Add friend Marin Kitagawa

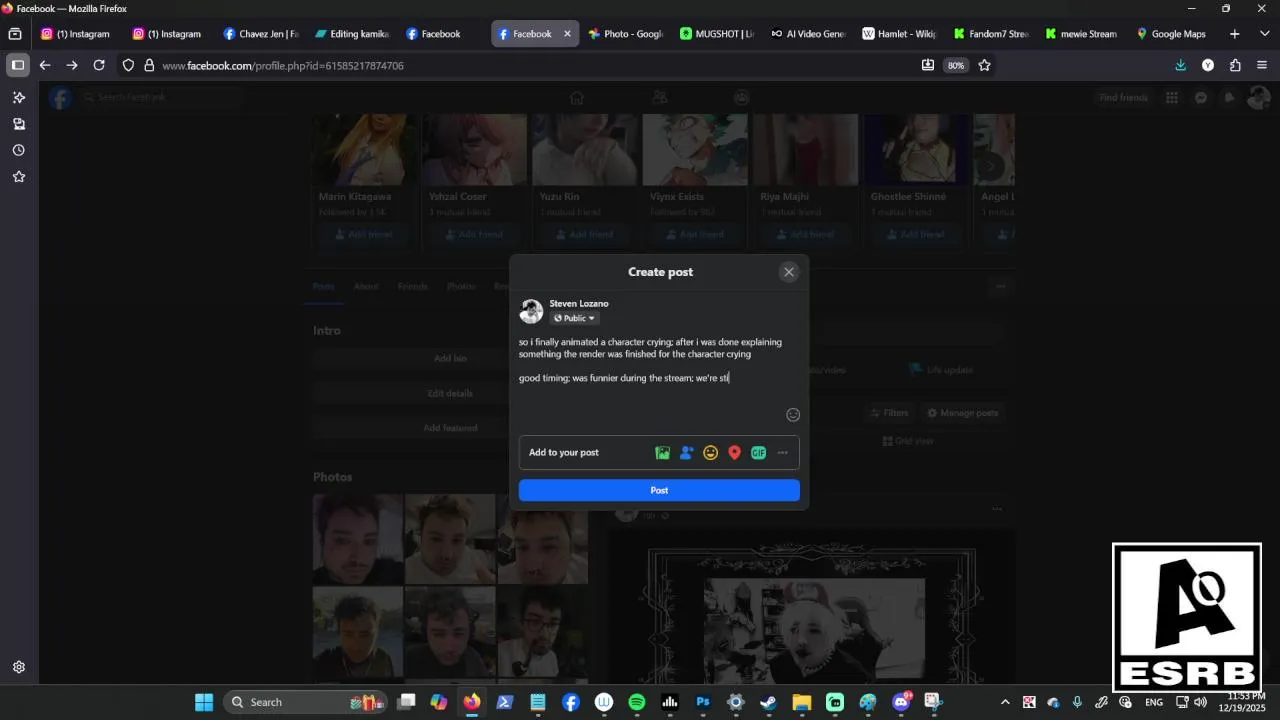click(365, 234)
